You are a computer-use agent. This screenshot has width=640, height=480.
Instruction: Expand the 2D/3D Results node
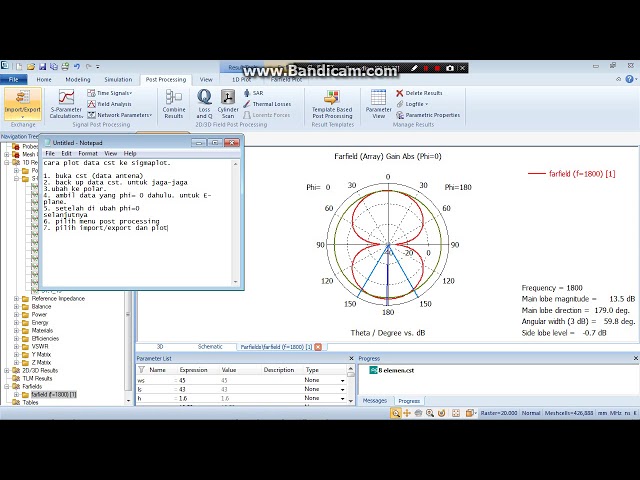[x=7, y=371]
